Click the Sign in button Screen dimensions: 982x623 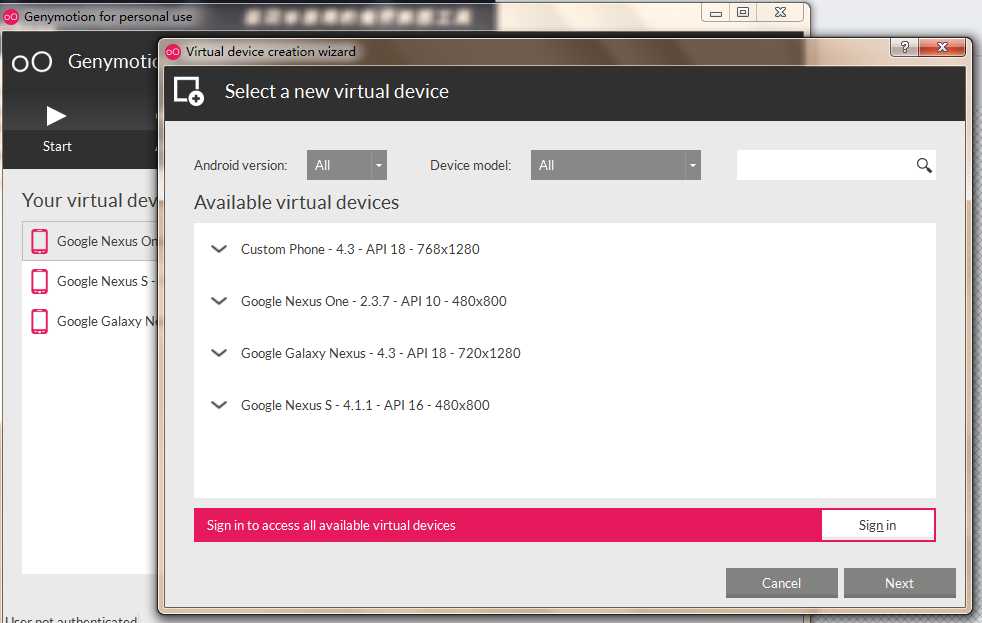tap(877, 525)
